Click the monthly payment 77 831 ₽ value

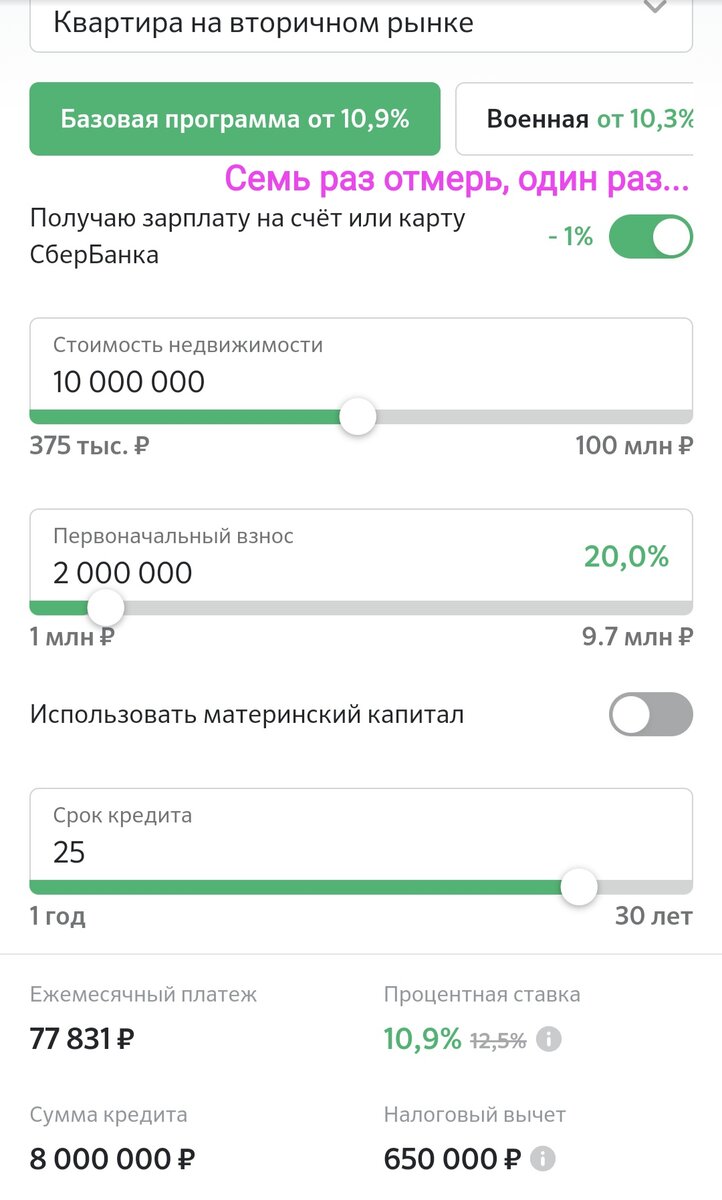pos(82,1039)
